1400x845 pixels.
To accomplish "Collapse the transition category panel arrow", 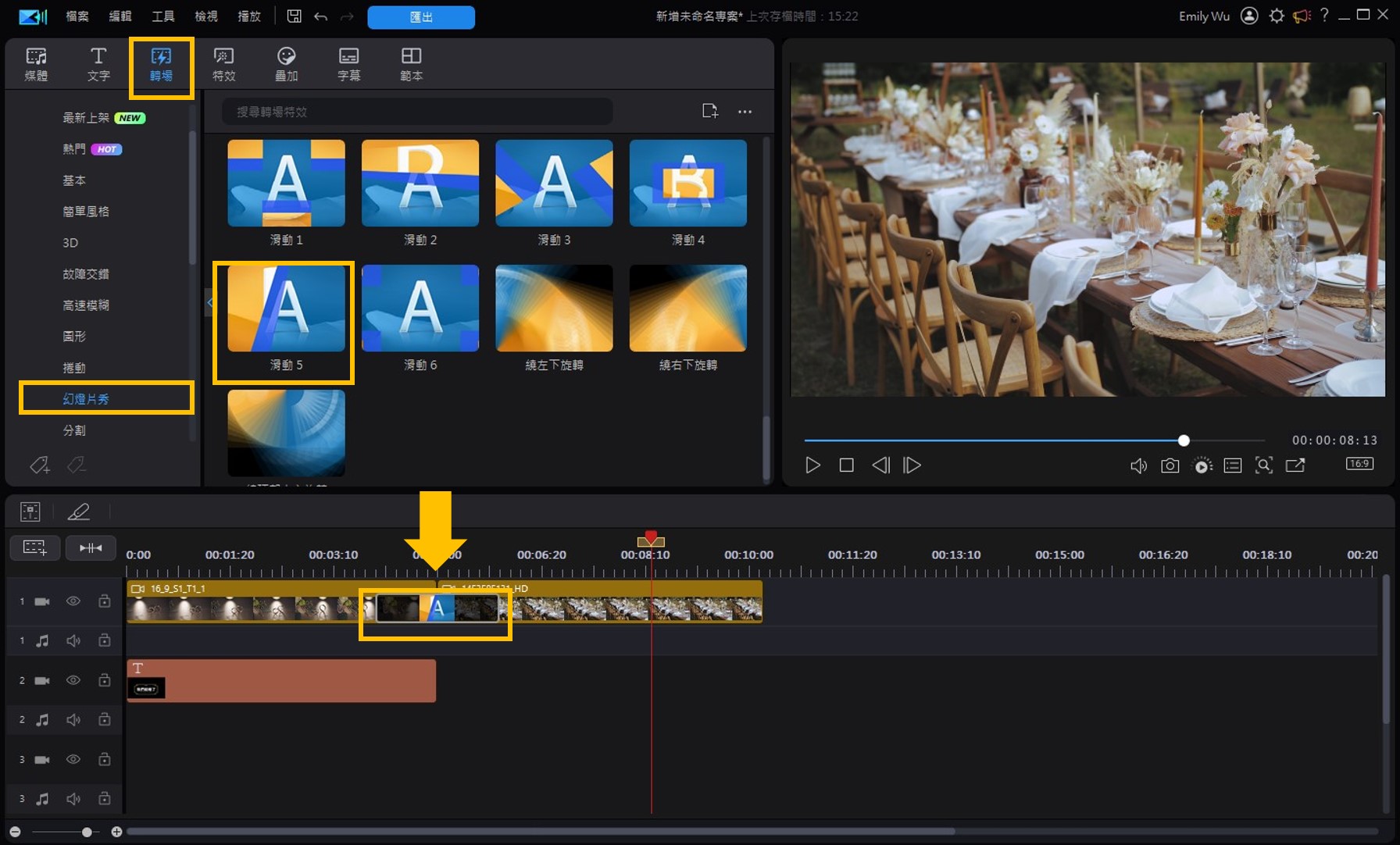I will [209, 302].
